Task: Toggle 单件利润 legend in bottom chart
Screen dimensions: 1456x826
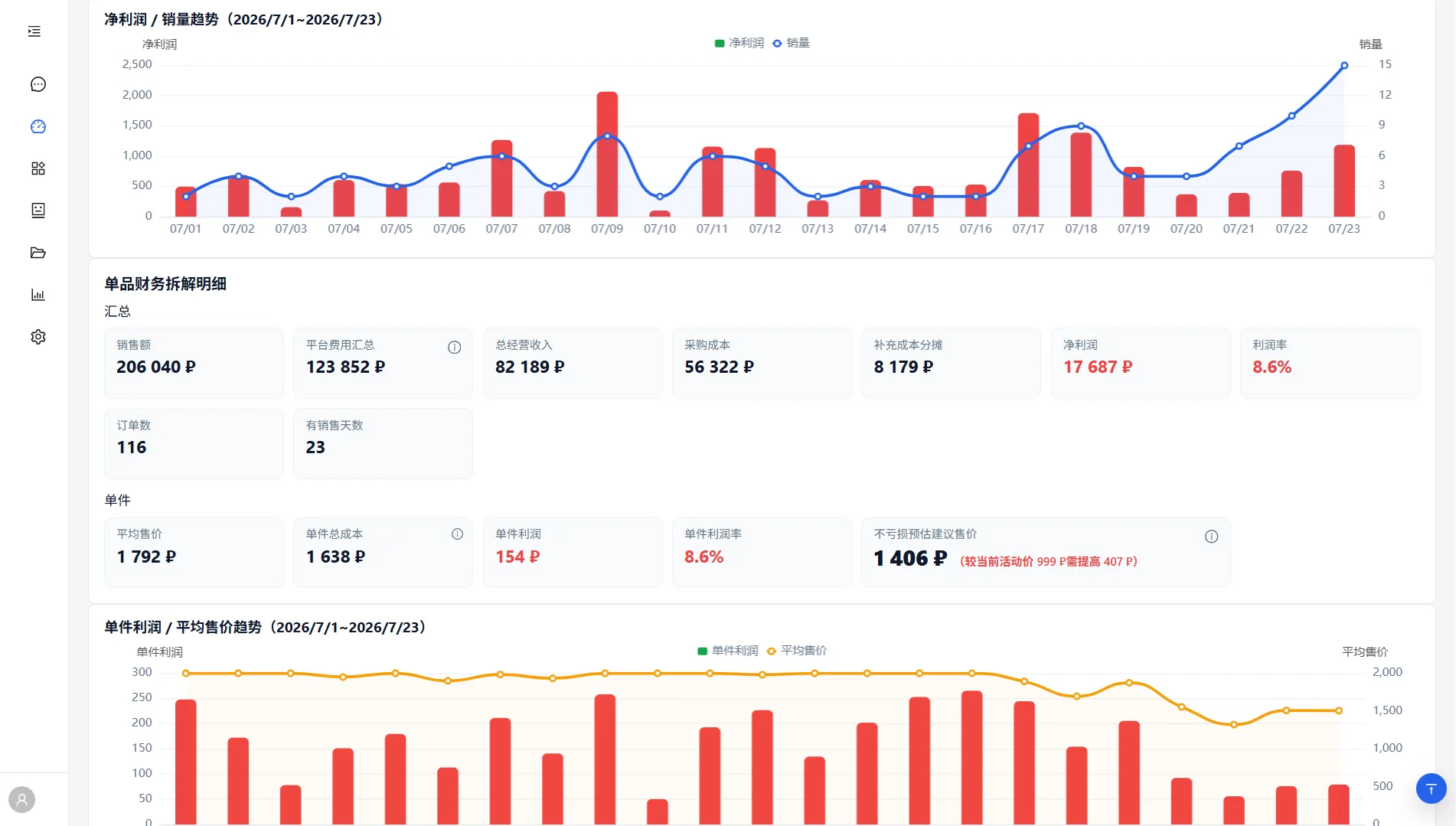Action: click(x=727, y=651)
